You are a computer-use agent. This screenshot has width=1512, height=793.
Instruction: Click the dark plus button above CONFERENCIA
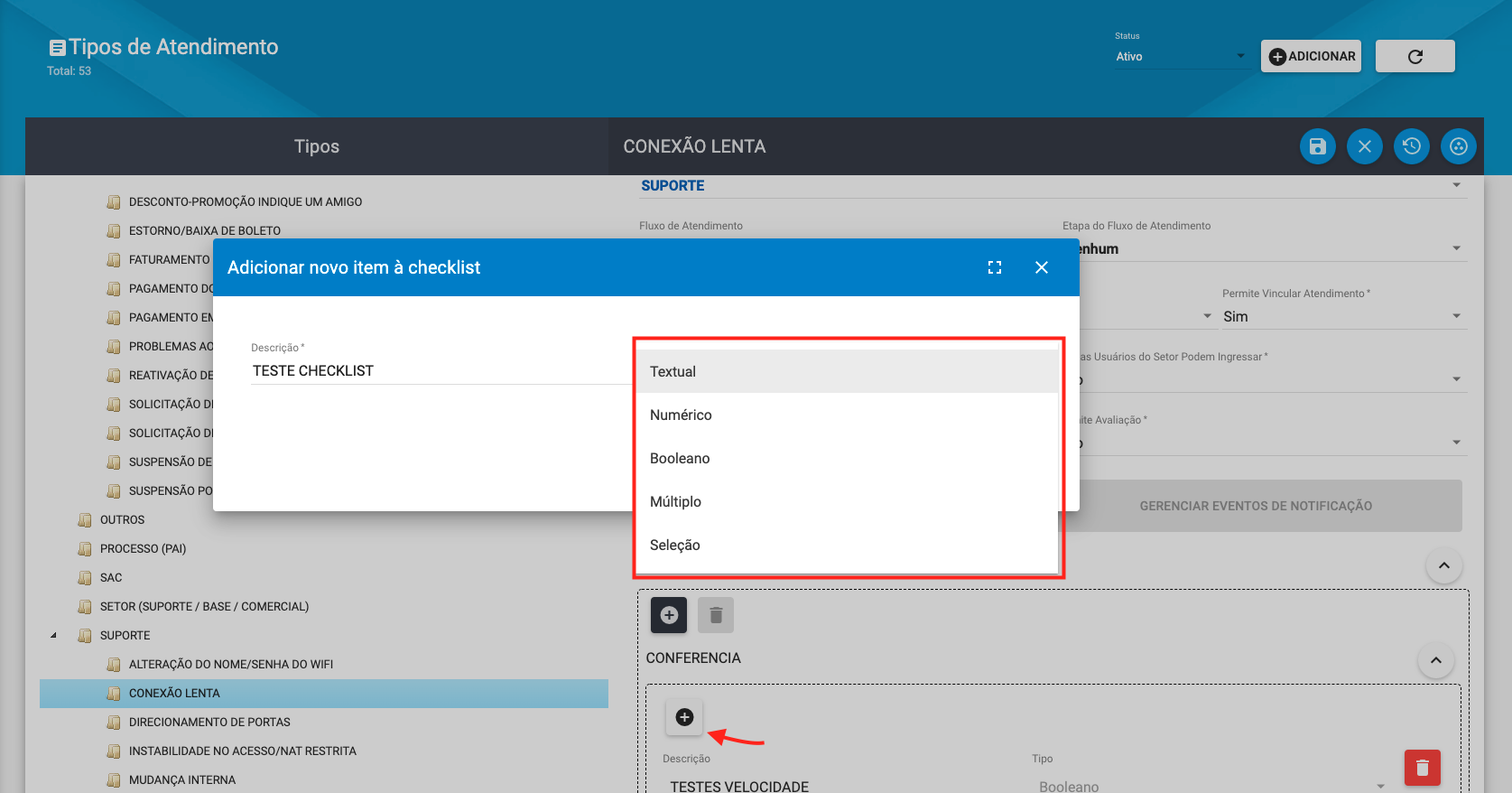click(669, 615)
